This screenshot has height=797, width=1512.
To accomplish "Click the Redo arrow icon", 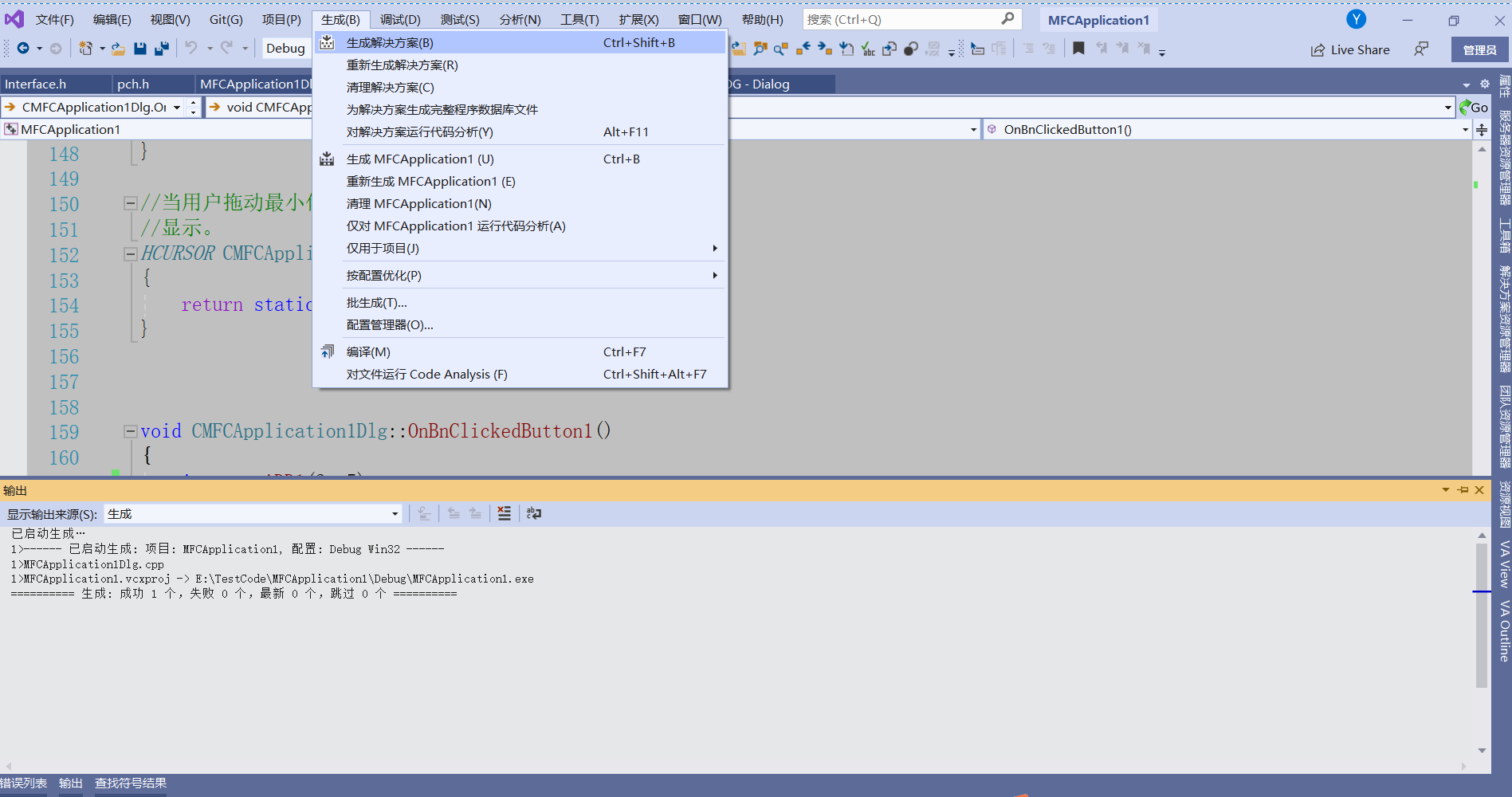I will point(226,49).
